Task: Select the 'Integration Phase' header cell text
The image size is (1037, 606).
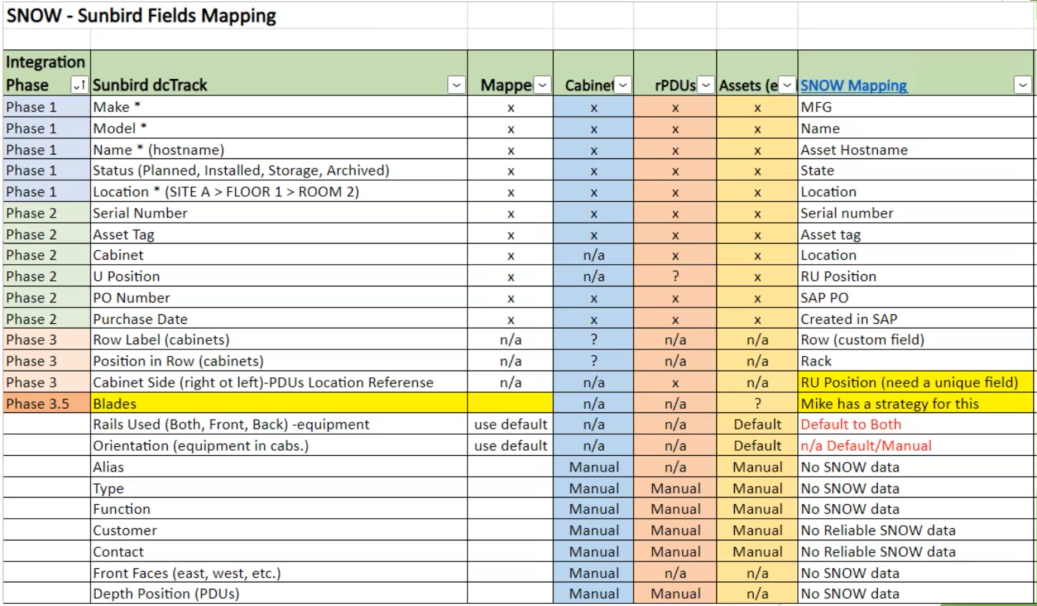Action: 46,73
